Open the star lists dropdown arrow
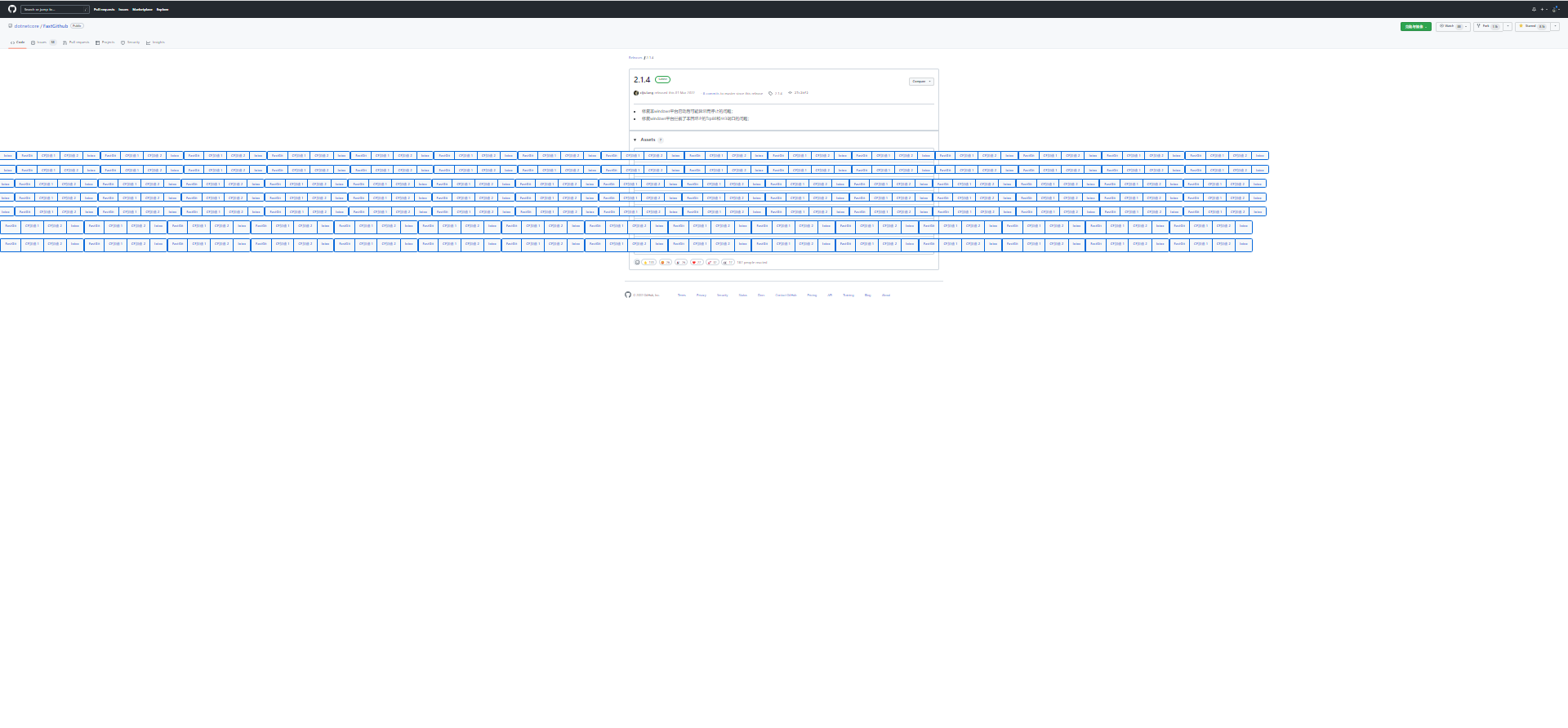Image resolution: width=1568 pixels, height=728 pixels. 1555,26
